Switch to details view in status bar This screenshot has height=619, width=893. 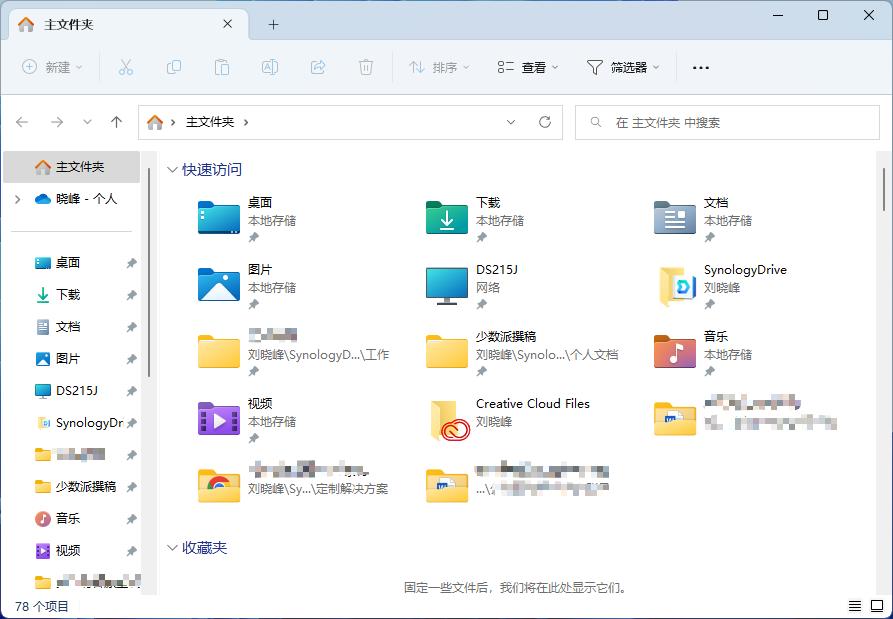[x=855, y=606]
